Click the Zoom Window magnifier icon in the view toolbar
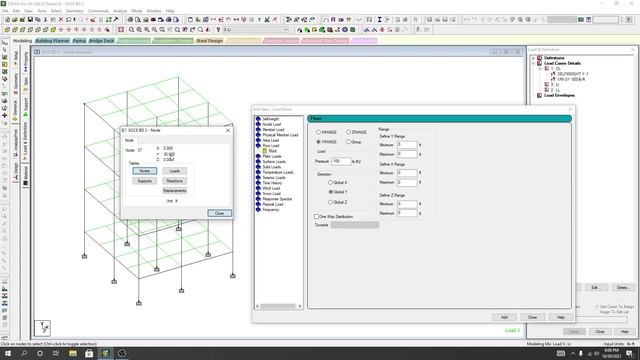 pos(131,30)
